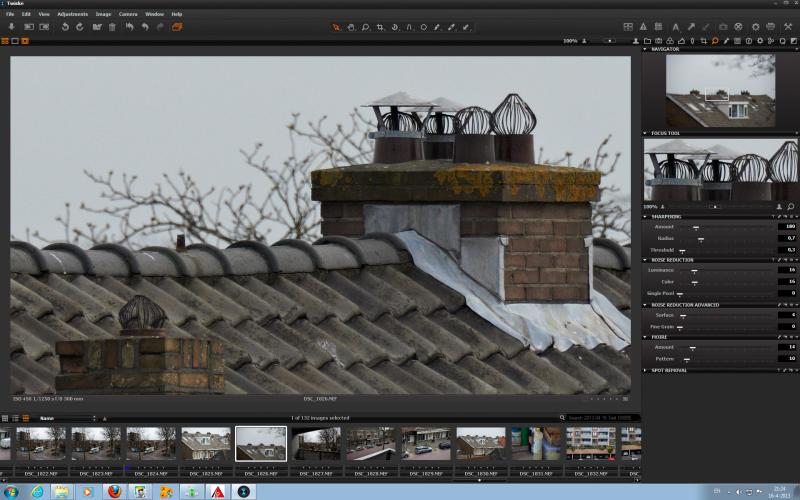Open the Name sort dropdown in browser
This screenshot has width=800, height=500.
click(67, 418)
